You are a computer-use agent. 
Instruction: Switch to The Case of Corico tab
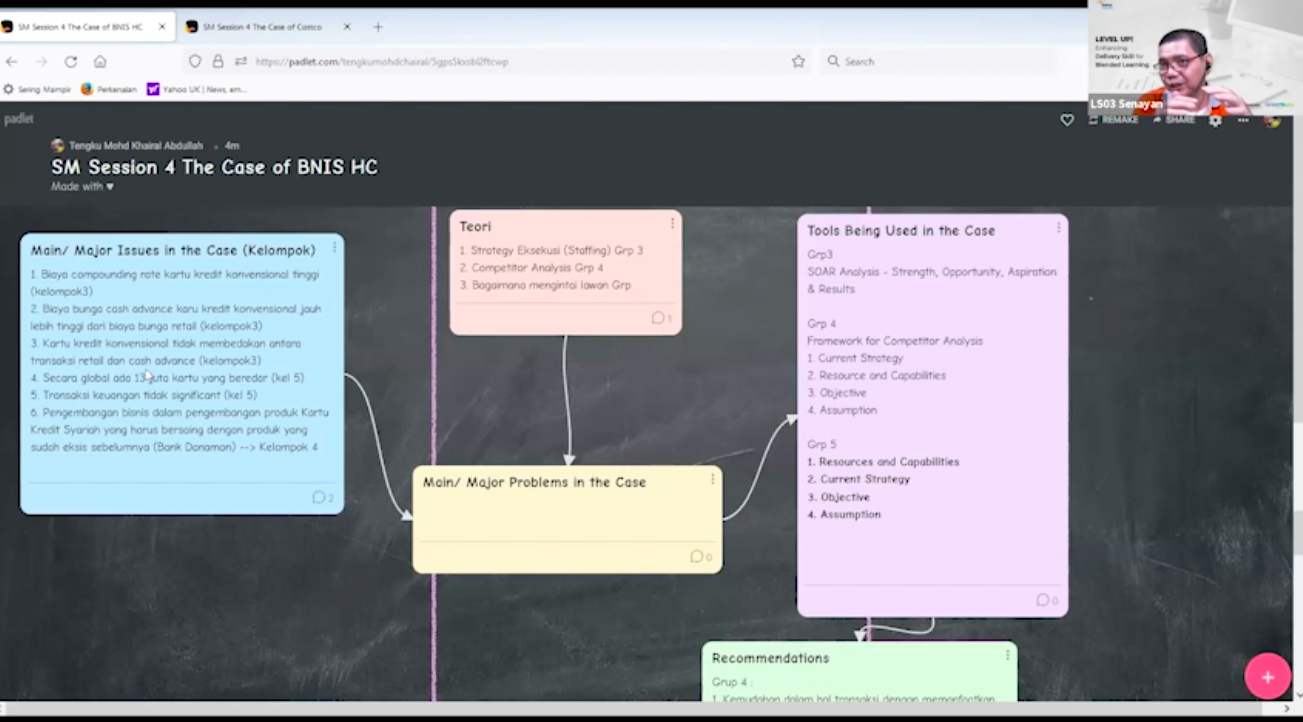[261, 27]
